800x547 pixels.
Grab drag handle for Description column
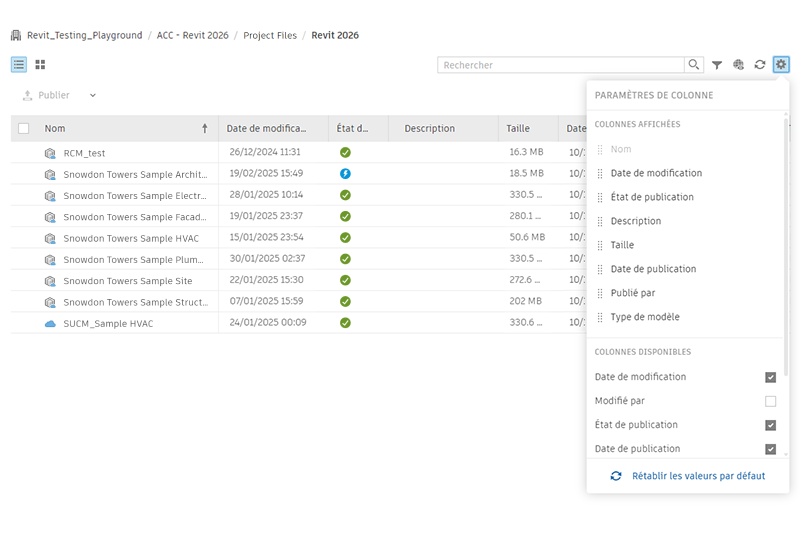(x=600, y=221)
